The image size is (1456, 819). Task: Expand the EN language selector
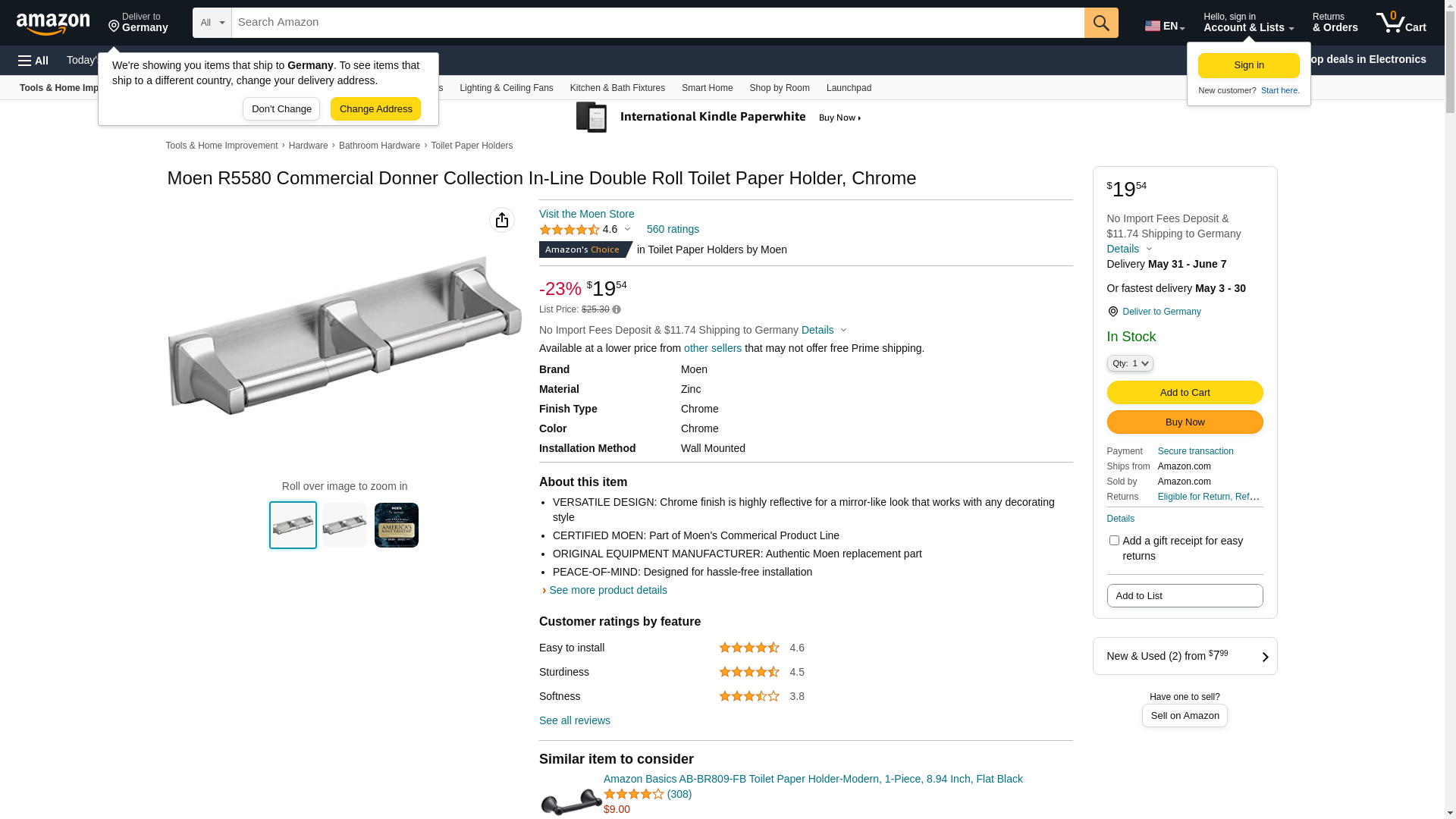coord(1165,26)
